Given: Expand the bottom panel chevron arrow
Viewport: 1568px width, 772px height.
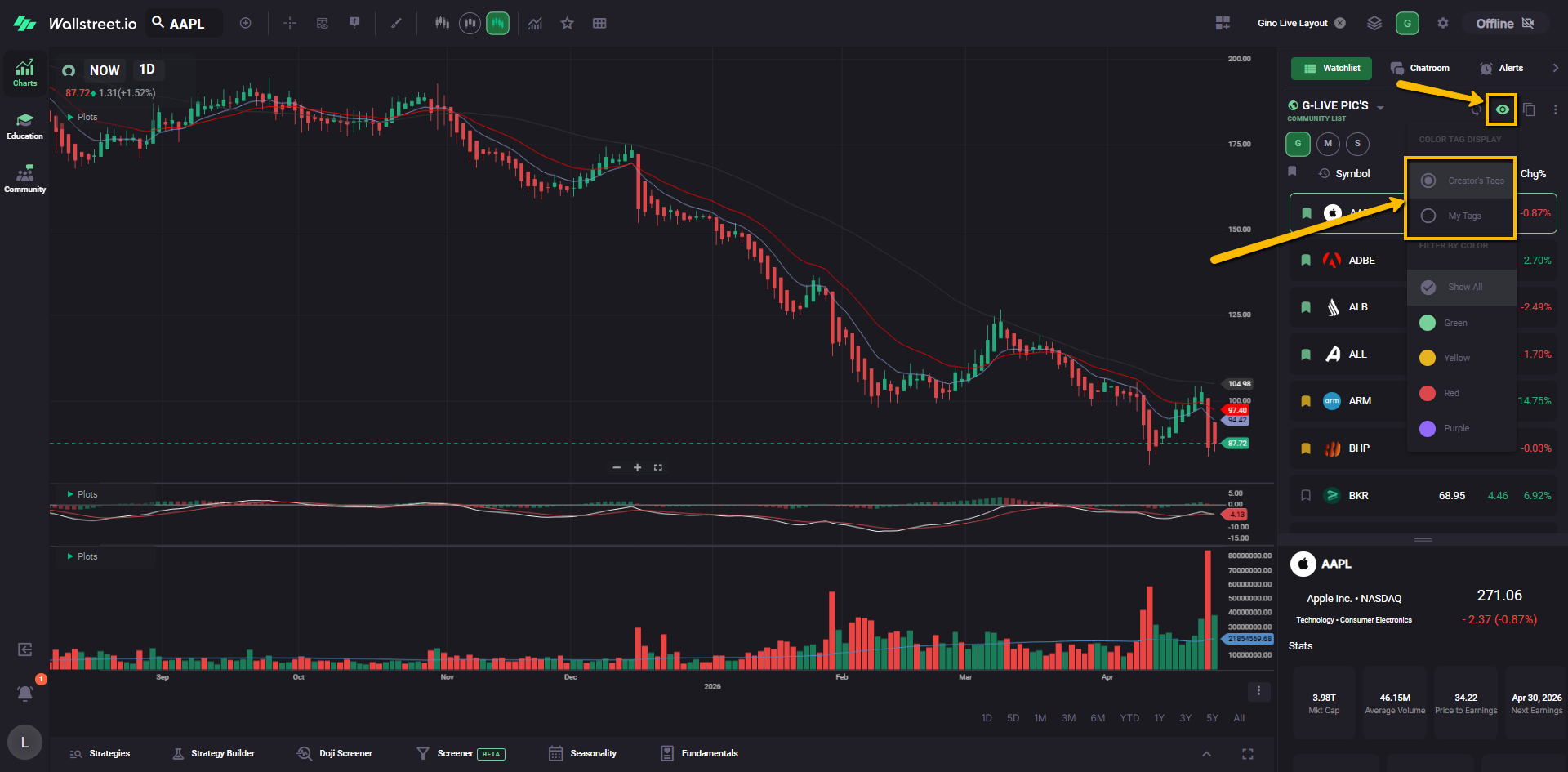Looking at the screenshot, I should pos(1206,754).
